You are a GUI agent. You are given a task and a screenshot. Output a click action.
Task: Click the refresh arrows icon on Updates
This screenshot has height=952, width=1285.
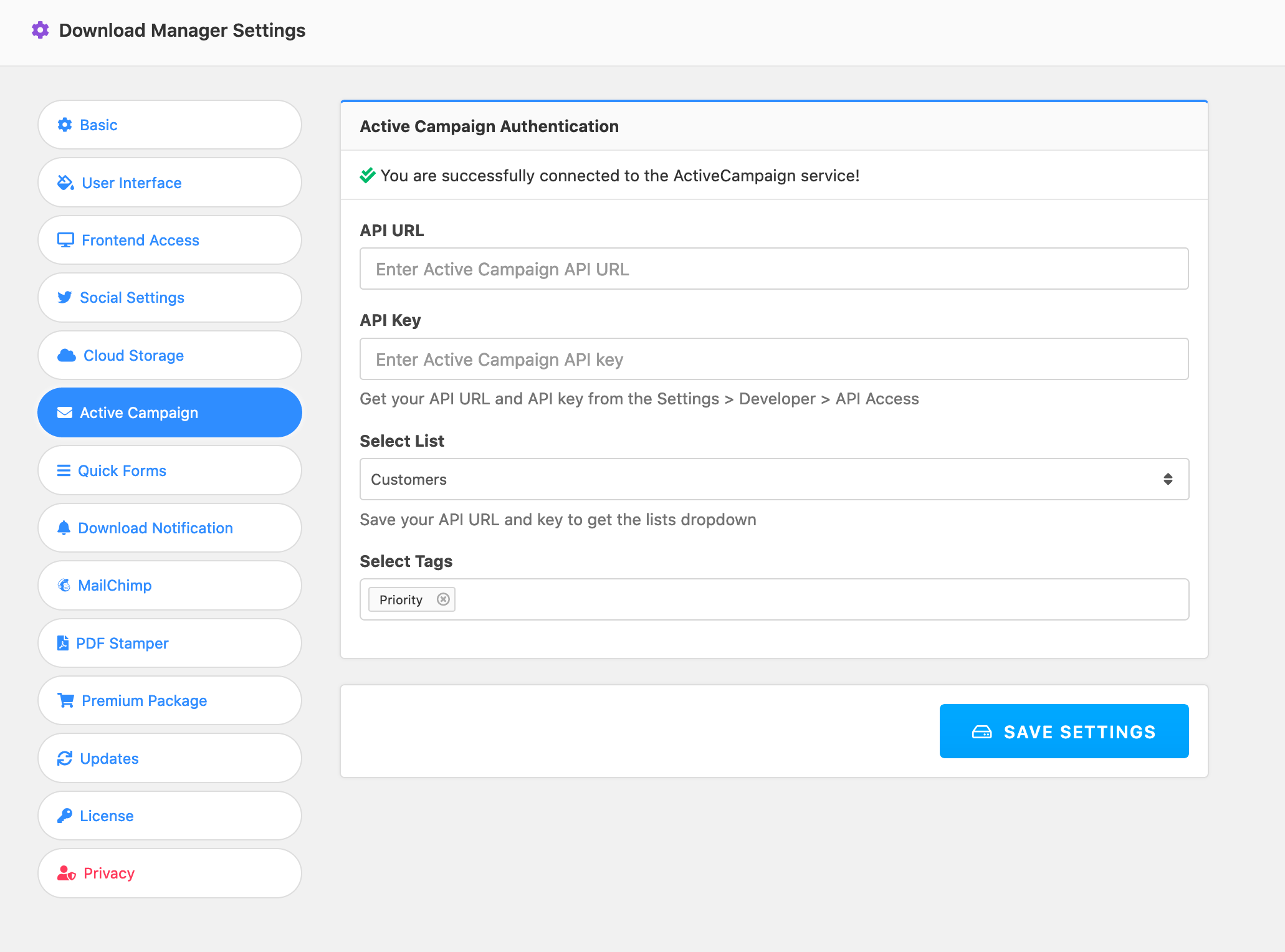click(x=65, y=758)
